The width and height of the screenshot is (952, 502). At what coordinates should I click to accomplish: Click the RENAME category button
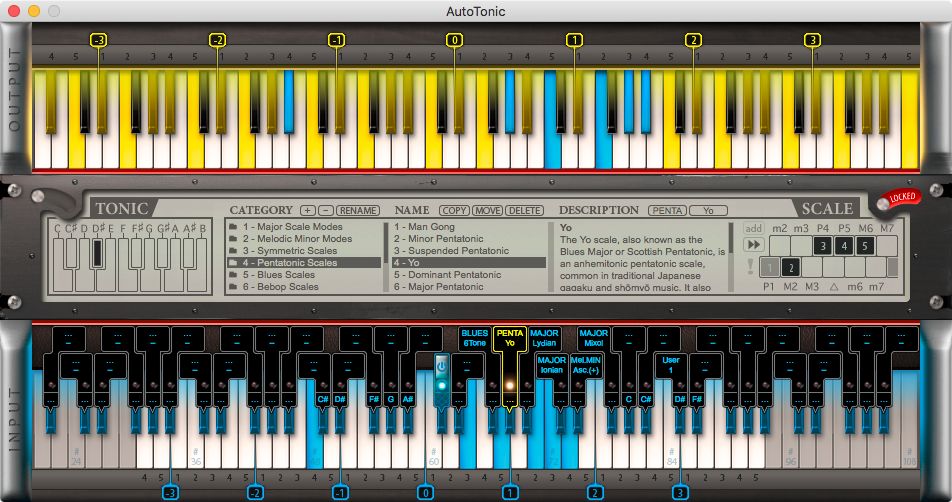click(x=358, y=211)
